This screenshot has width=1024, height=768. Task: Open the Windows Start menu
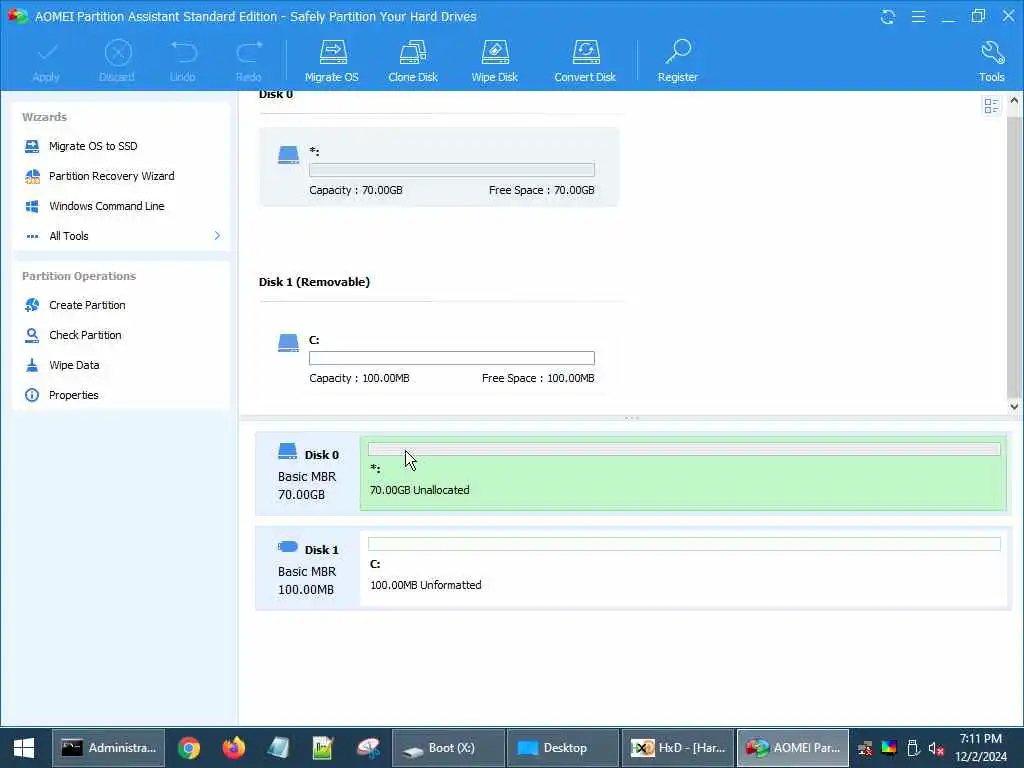(x=24, y=748)
